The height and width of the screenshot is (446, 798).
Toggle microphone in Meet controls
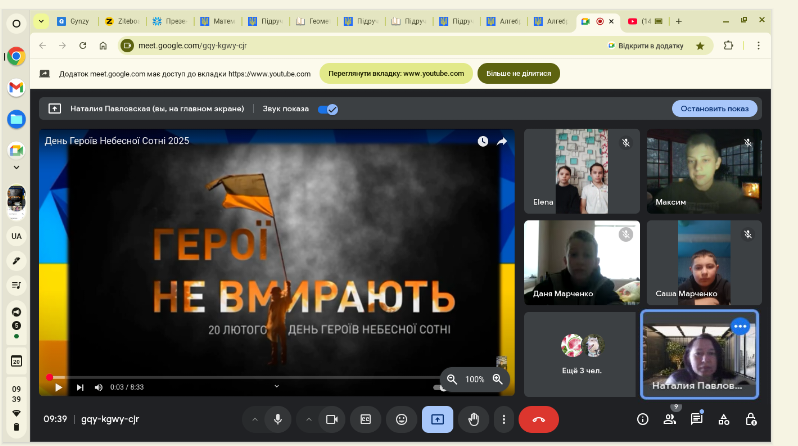278,419
